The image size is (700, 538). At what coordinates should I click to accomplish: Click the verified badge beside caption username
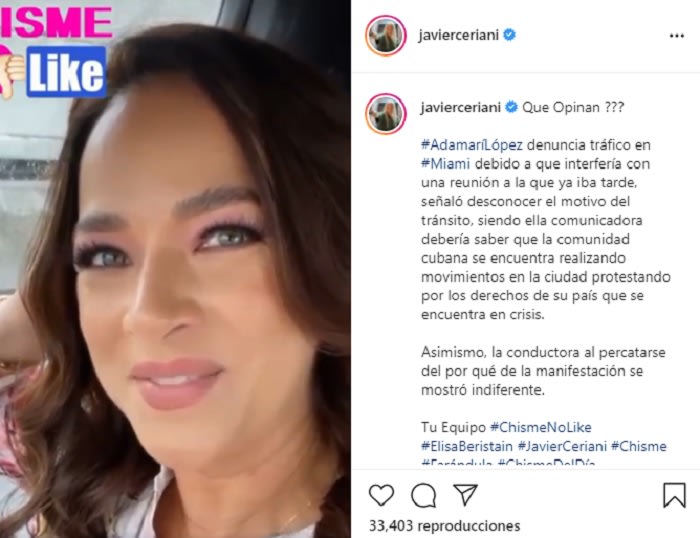pyautogui.click(x=512, y=107)
